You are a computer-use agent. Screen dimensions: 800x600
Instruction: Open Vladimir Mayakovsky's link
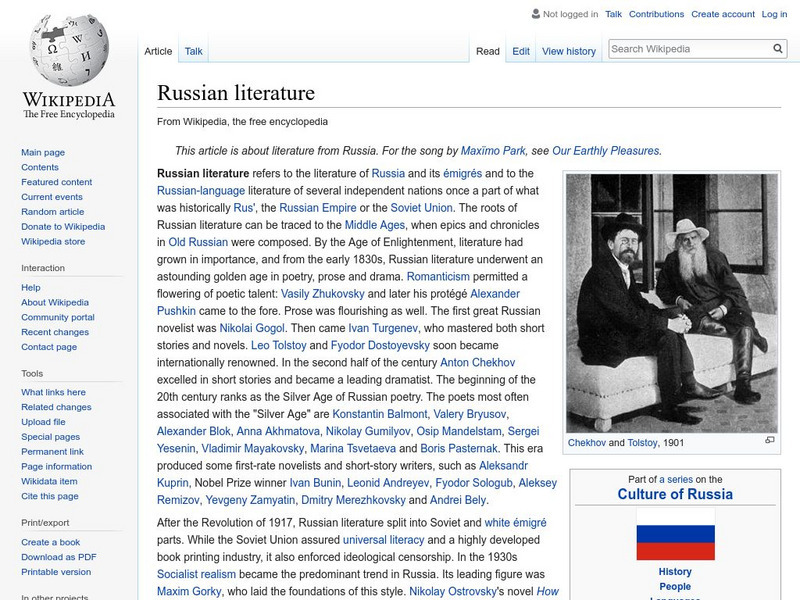253,448
